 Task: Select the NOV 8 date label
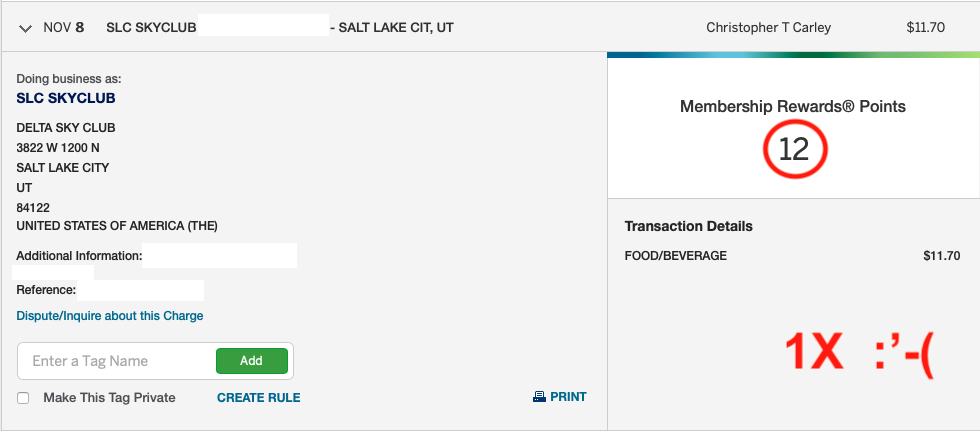64,28
